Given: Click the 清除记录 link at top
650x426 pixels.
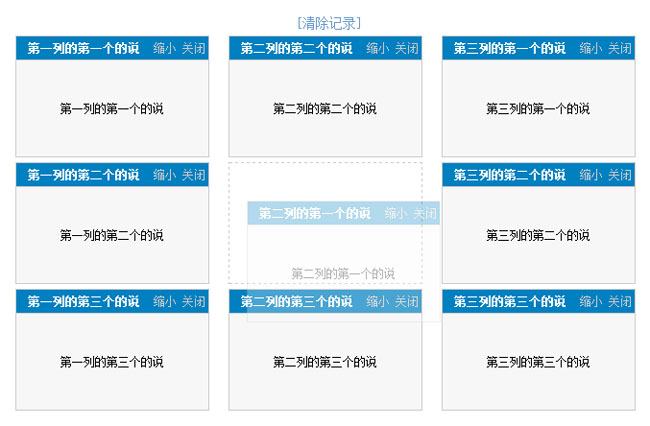Looking at the screenshot, I should [329, 22].
